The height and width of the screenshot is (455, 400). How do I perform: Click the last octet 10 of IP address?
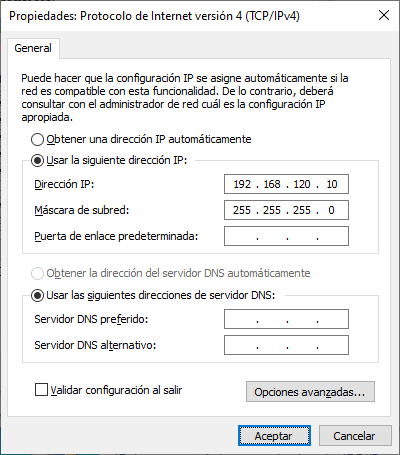(332, 184)
